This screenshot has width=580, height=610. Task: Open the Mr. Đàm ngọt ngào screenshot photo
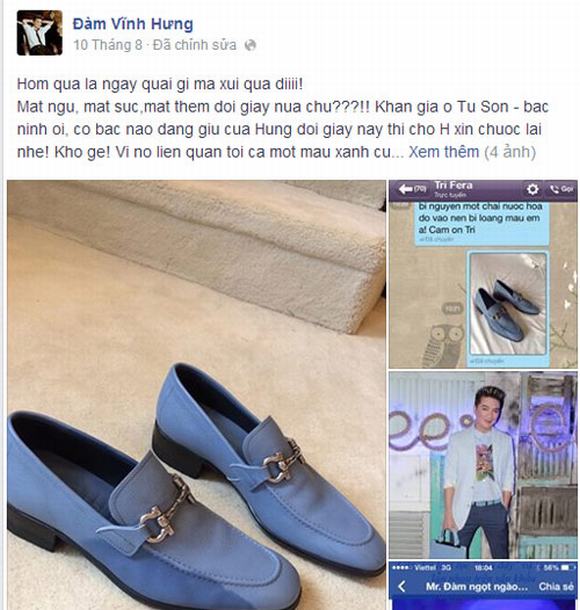(483, 585)
